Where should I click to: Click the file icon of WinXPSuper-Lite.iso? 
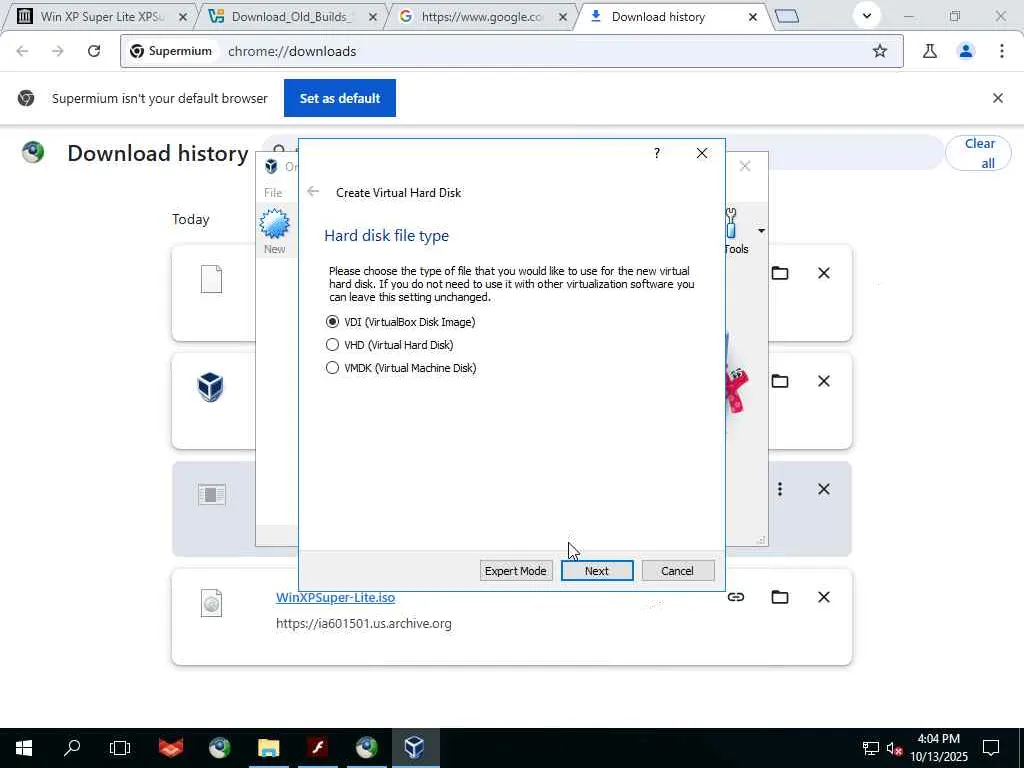(211, 603)
